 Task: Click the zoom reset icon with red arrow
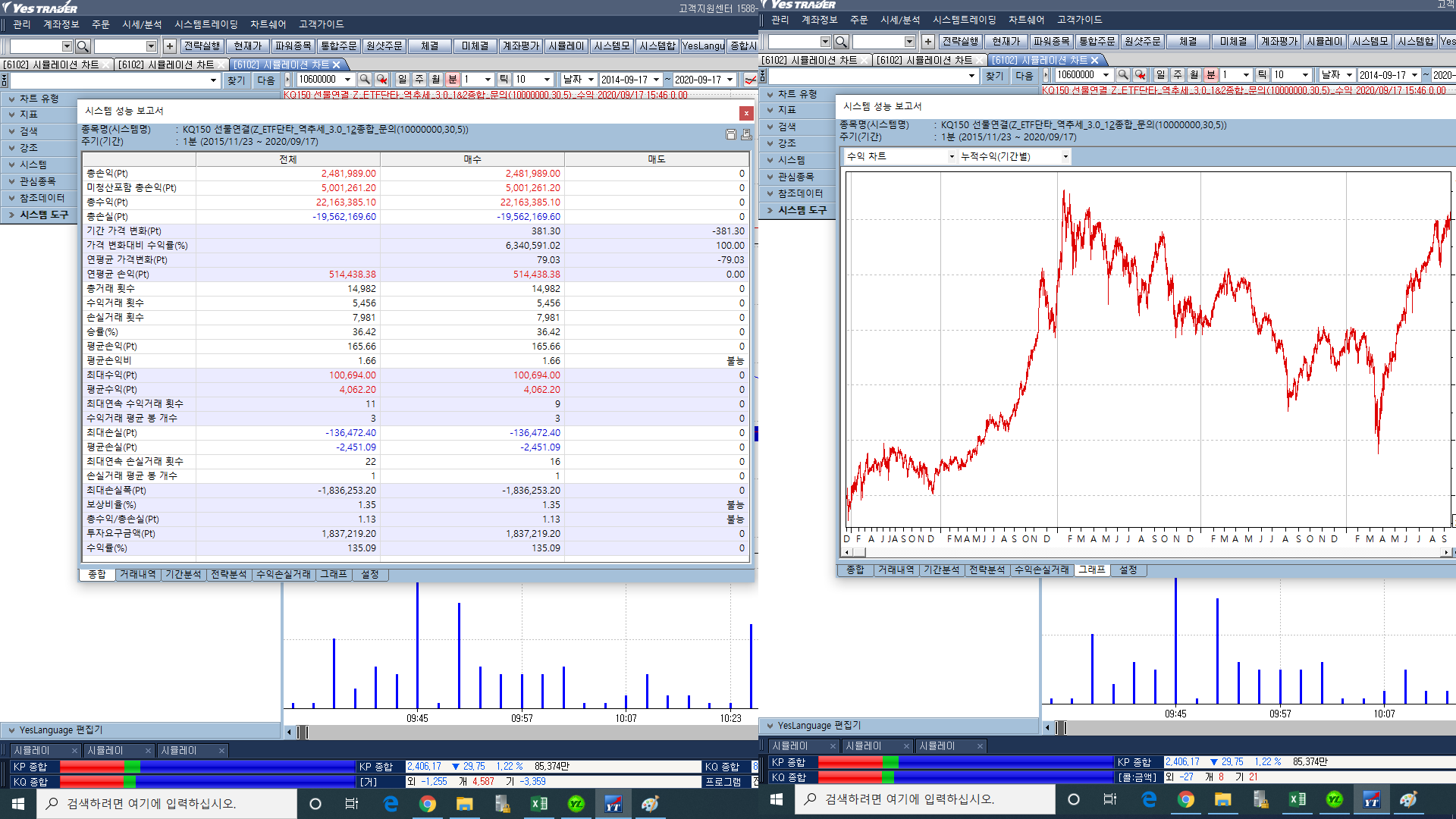coord(382,80)
